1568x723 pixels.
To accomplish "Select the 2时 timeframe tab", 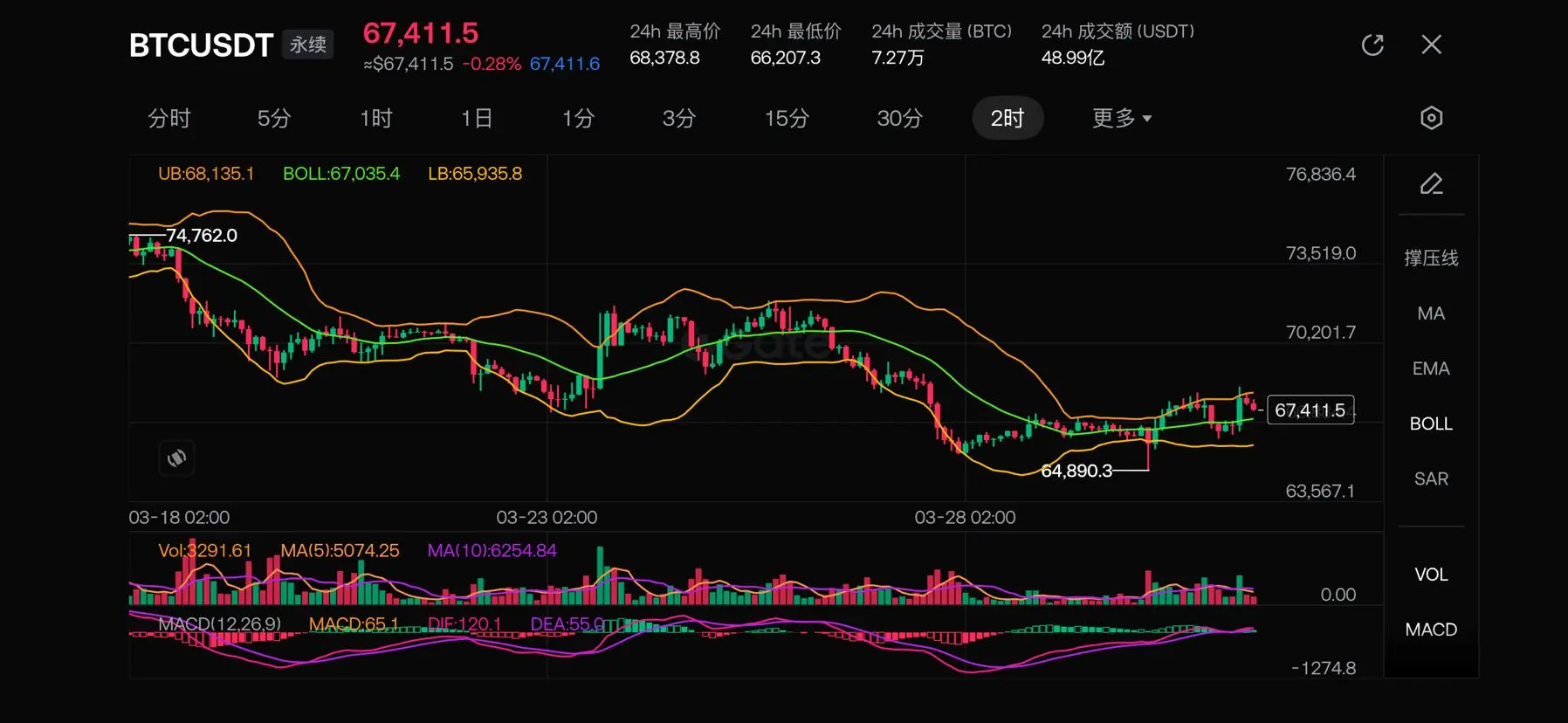I will click(1008, 118).
